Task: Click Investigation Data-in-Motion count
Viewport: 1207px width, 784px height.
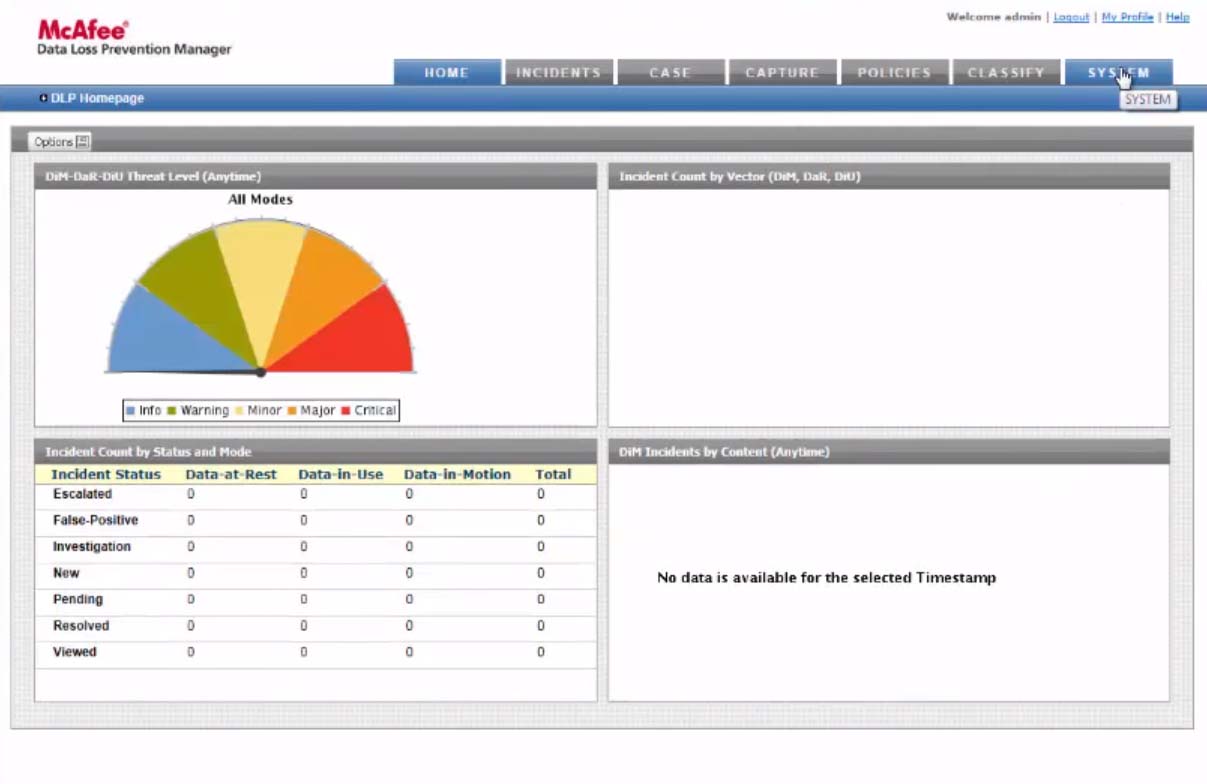Action: pos(409,547)
